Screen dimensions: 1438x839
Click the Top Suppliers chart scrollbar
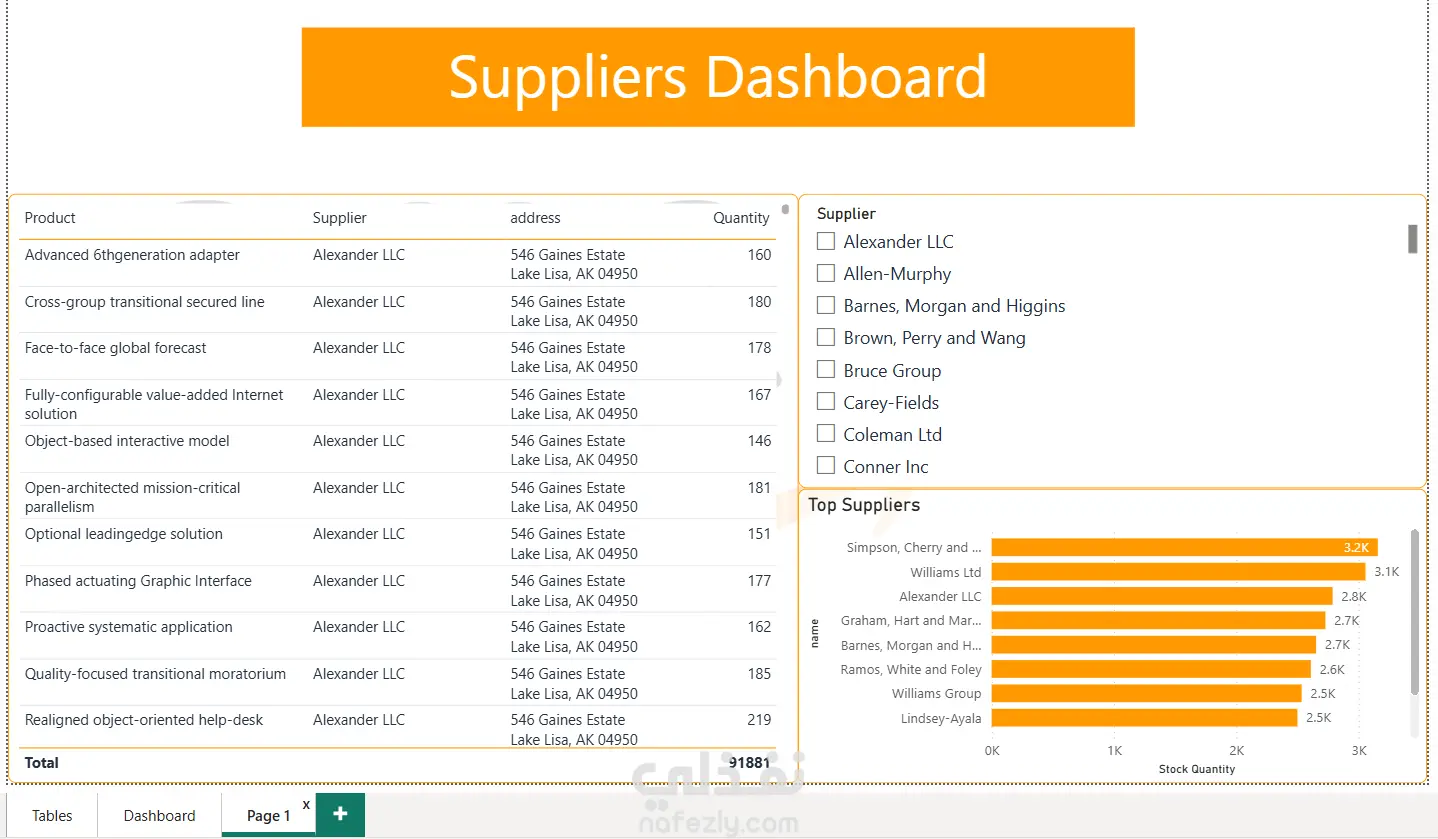[x=1414, y=611]
